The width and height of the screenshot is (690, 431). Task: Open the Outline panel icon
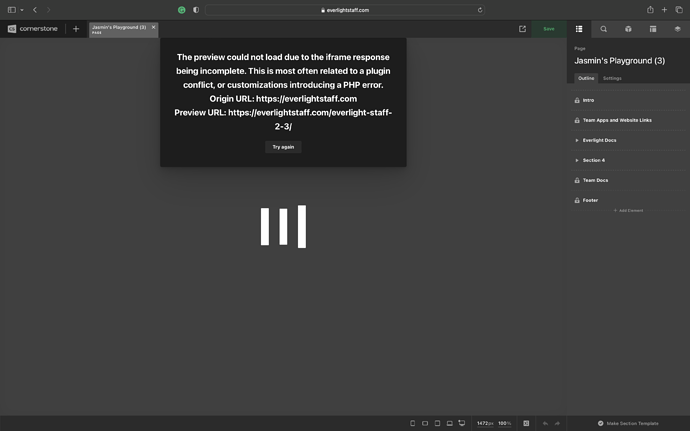(579, 29)
